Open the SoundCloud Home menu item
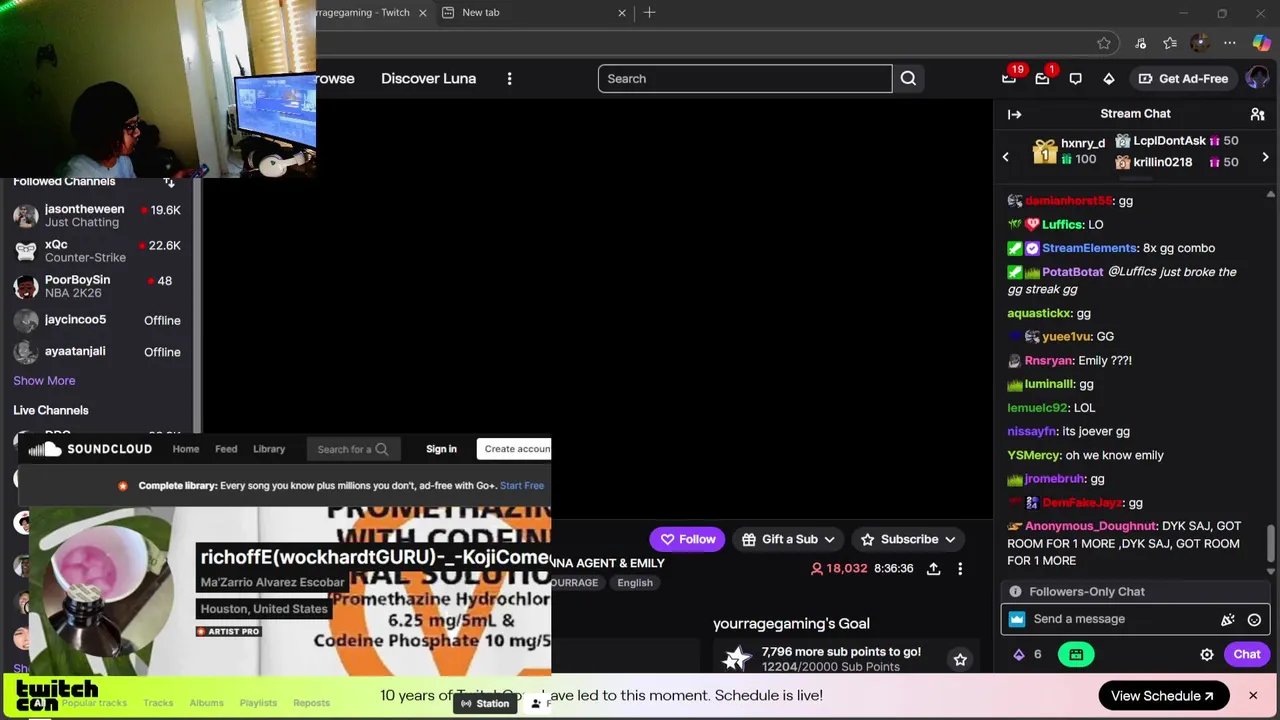 coord(185,449)
